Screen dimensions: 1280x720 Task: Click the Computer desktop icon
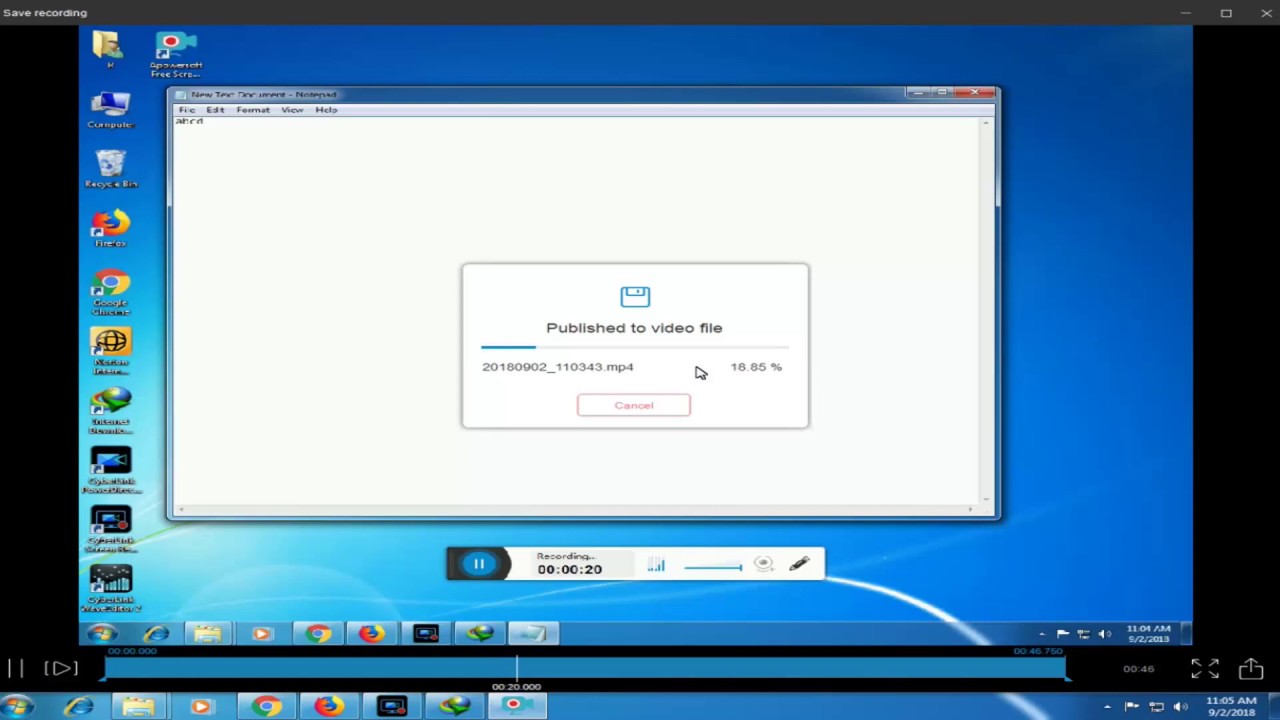(x=110, y=110)
